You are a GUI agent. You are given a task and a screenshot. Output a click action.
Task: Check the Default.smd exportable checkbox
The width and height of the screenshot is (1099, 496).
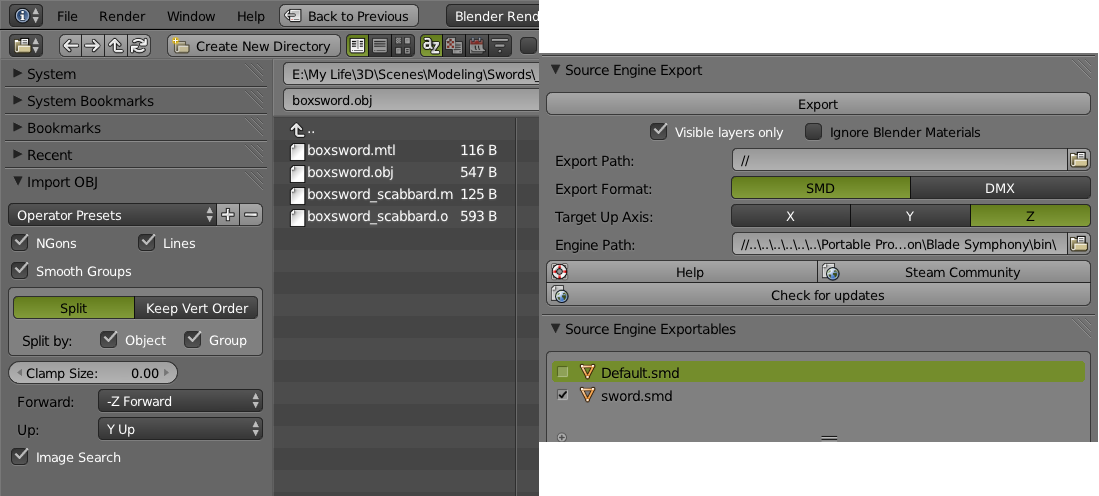pyautogui.click(x=562, y=372)
